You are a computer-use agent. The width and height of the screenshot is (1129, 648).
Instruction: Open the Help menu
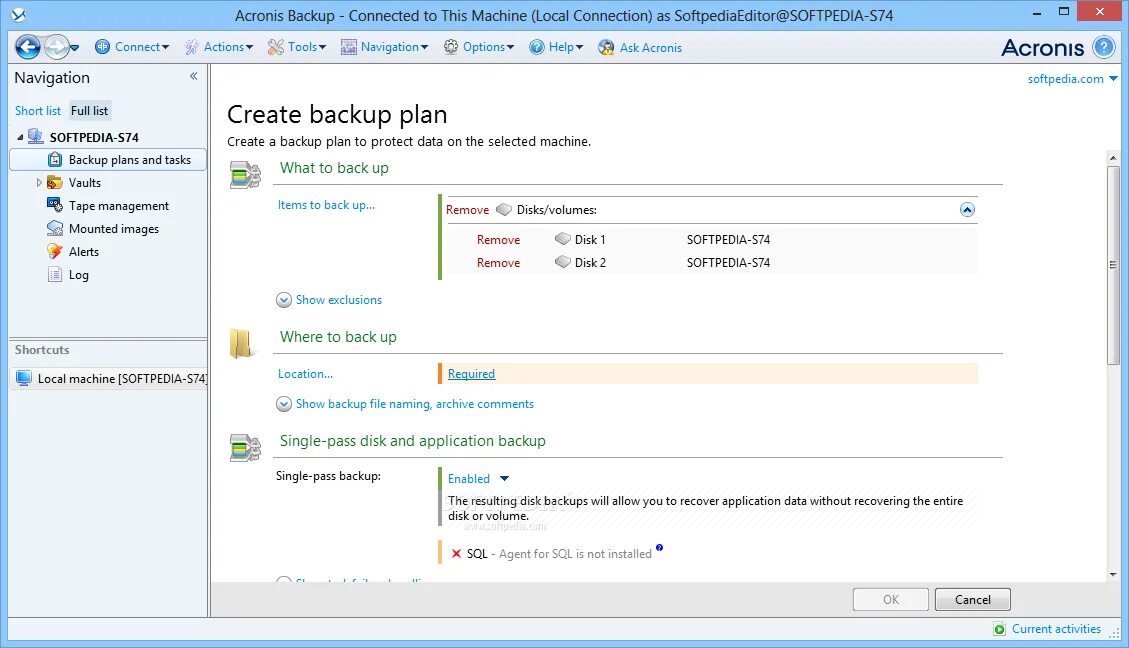pos(556,48)
